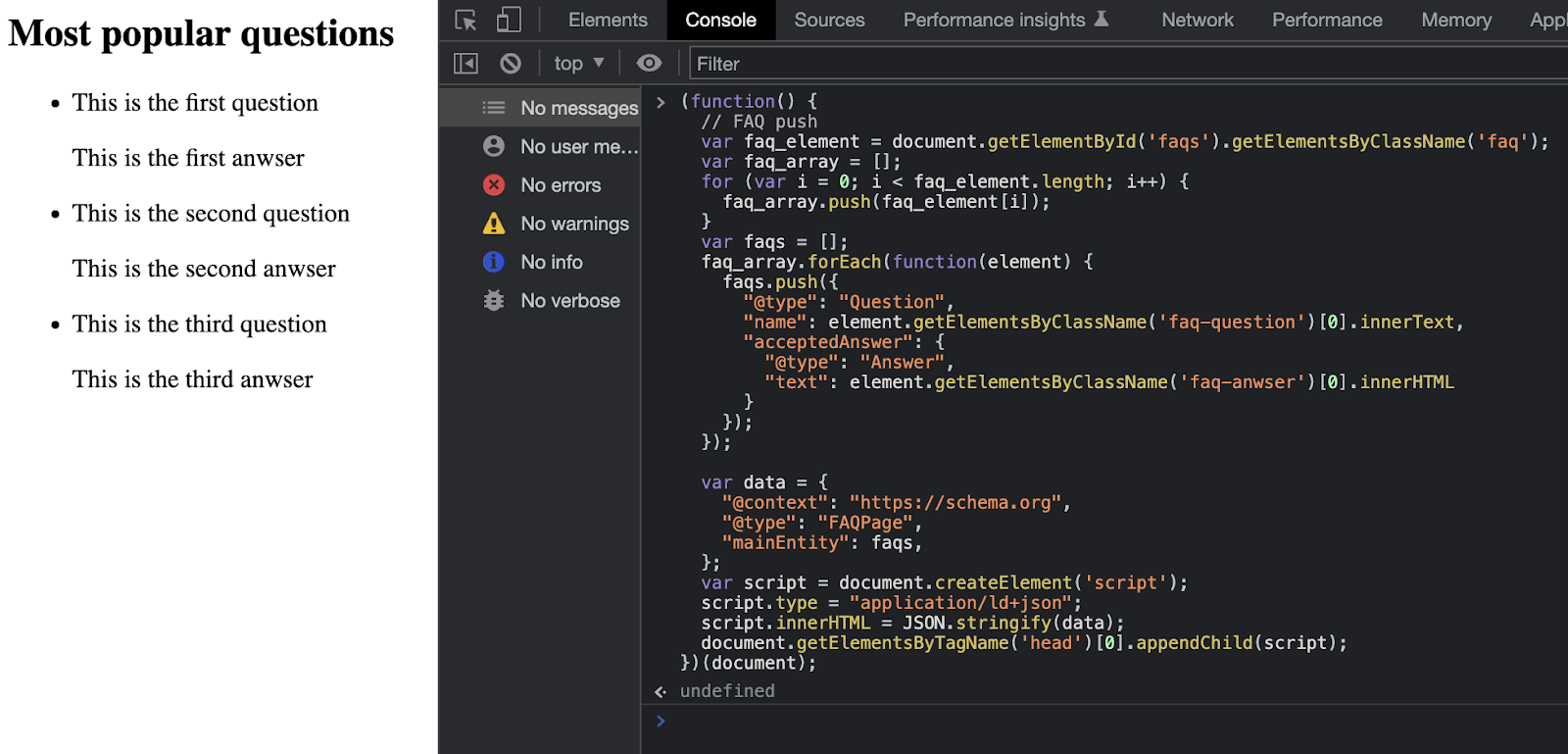1568x754 pixels.
Task: Toggle the device toolbar icon
Action: (x=508, y=21)
